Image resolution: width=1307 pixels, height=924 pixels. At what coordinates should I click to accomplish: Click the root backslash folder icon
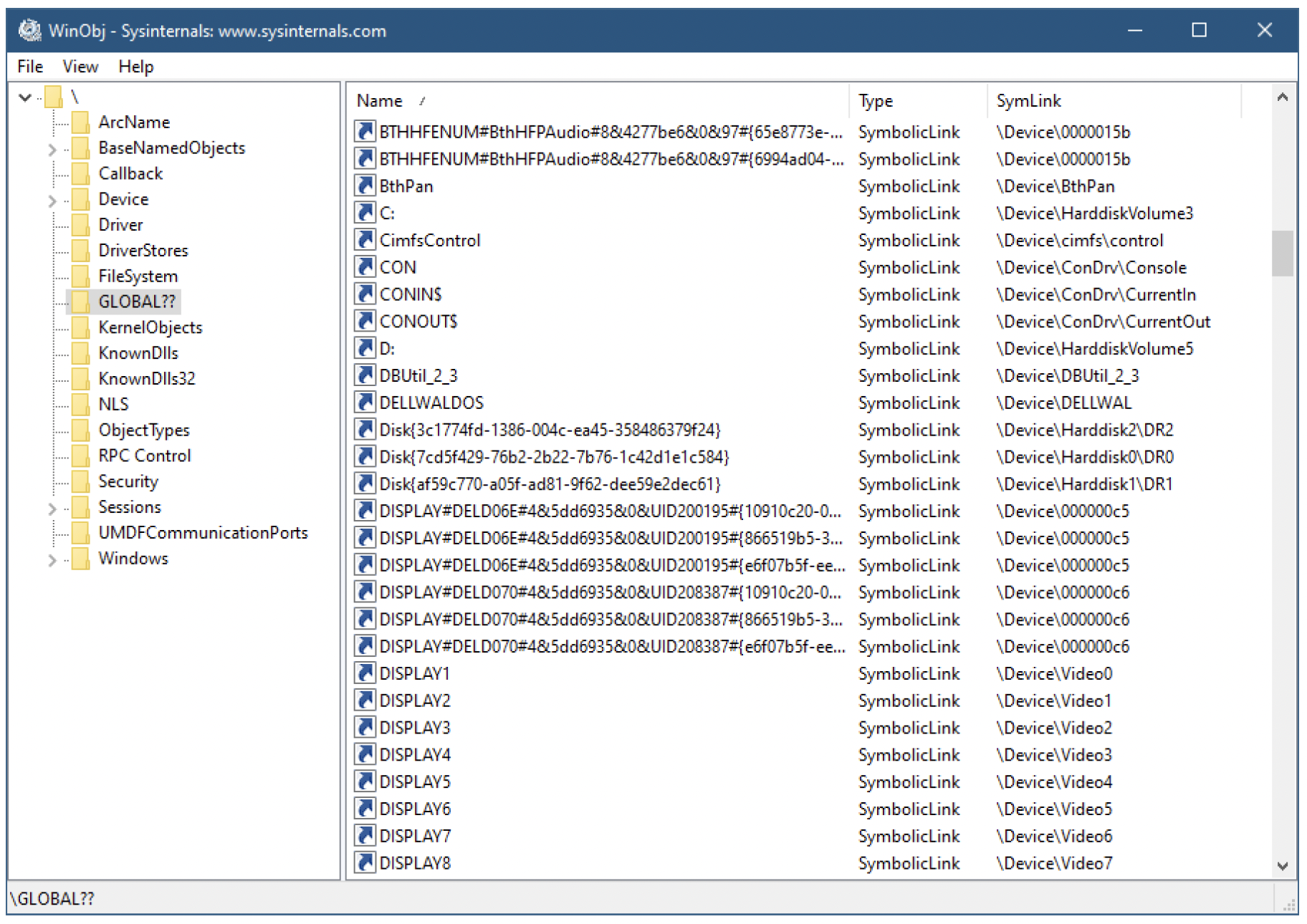(x=54, y=96)
